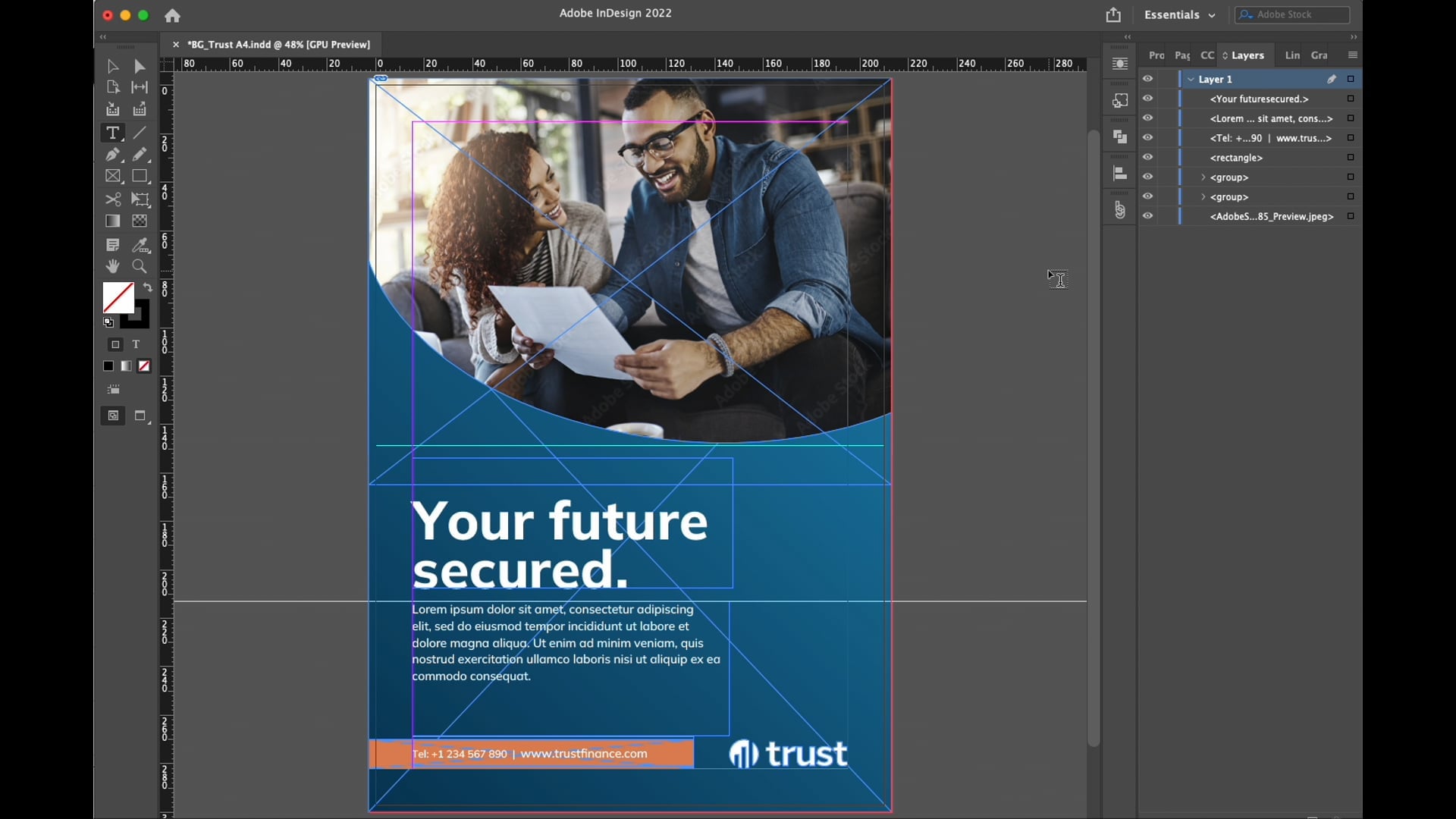The image size is (1456, 819).
Task: Choose the Rectangle tool
Action: coord(140,176)
